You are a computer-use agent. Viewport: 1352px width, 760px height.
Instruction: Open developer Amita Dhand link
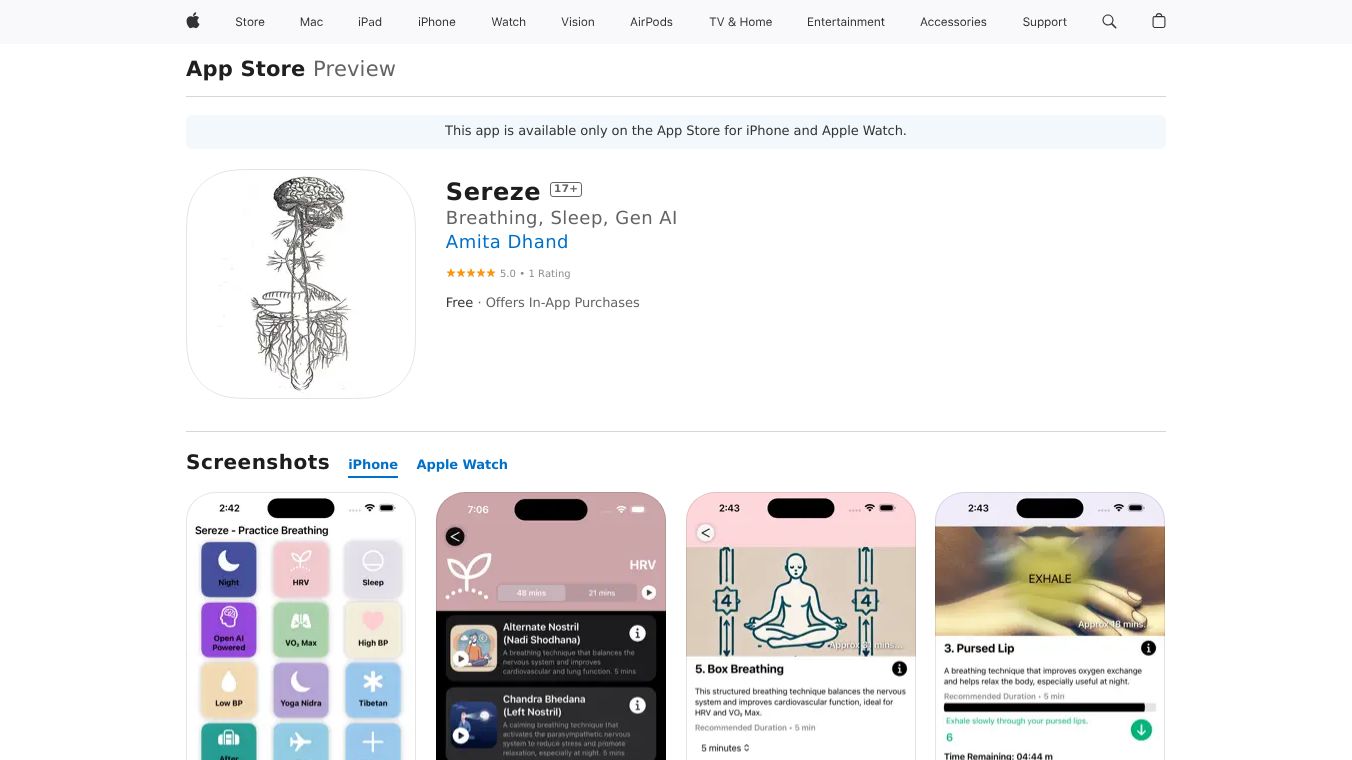(x=507, y=242)
